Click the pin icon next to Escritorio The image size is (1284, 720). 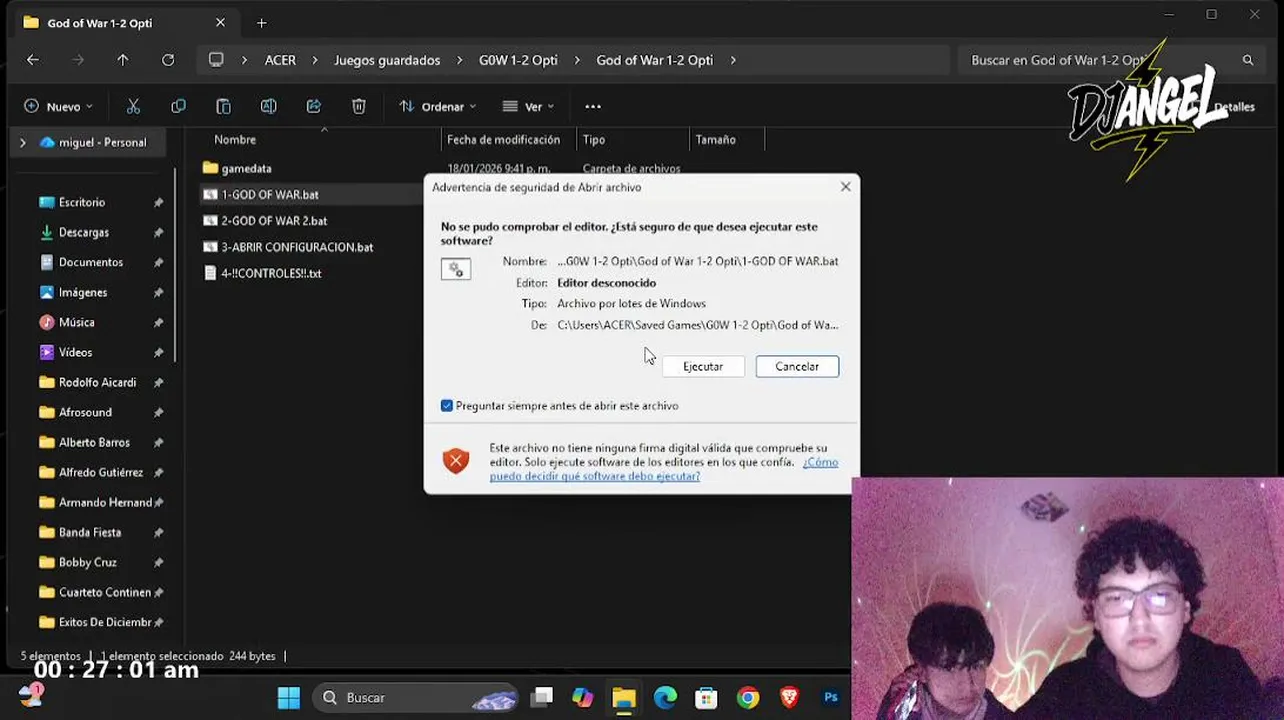[x=158, y=202]
